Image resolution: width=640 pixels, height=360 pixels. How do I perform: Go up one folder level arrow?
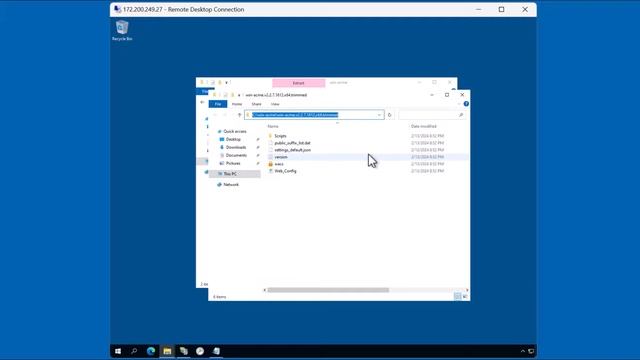pyautogui.click(x=240, y=115)
